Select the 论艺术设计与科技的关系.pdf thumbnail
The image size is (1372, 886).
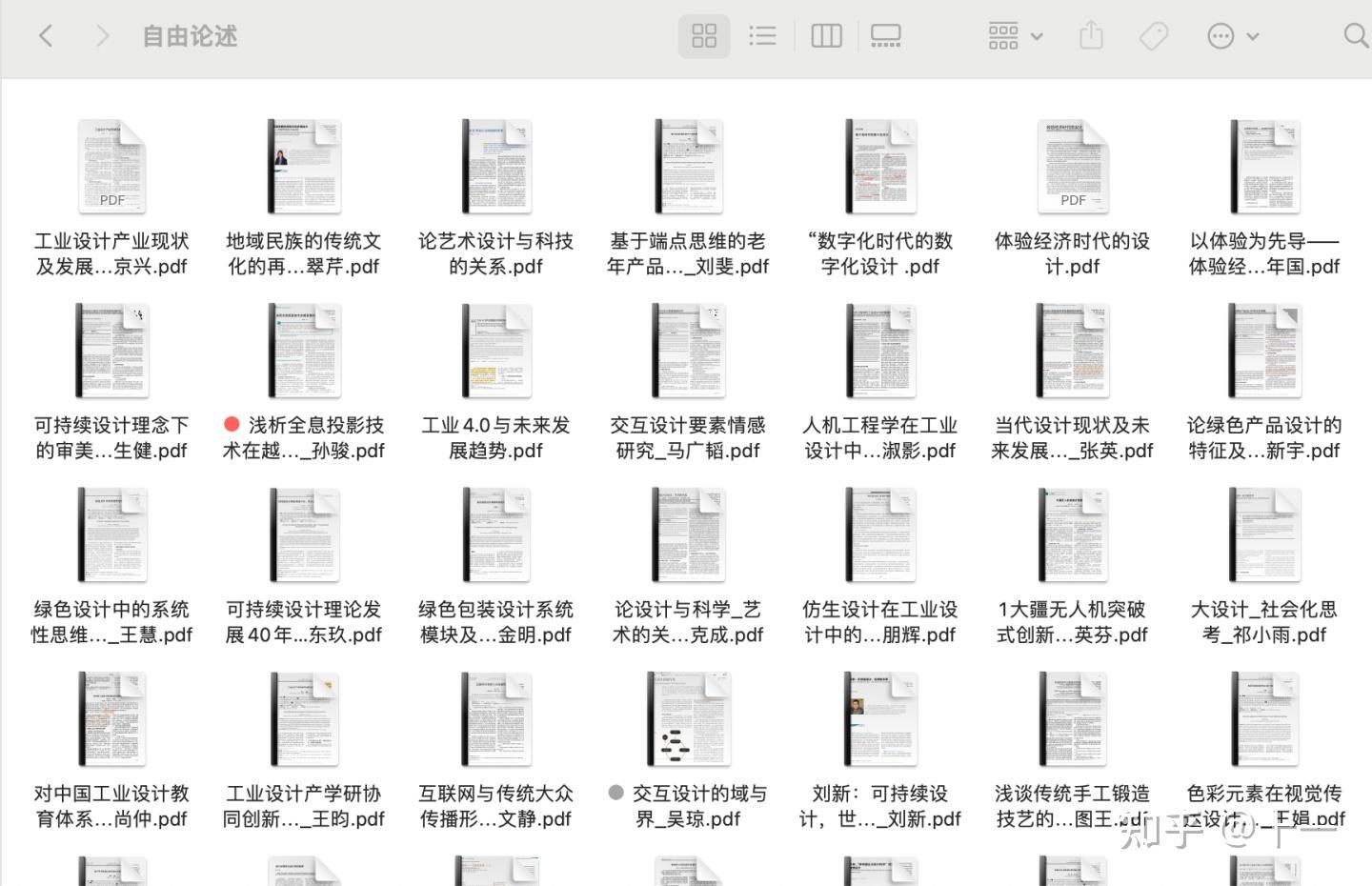496,167
